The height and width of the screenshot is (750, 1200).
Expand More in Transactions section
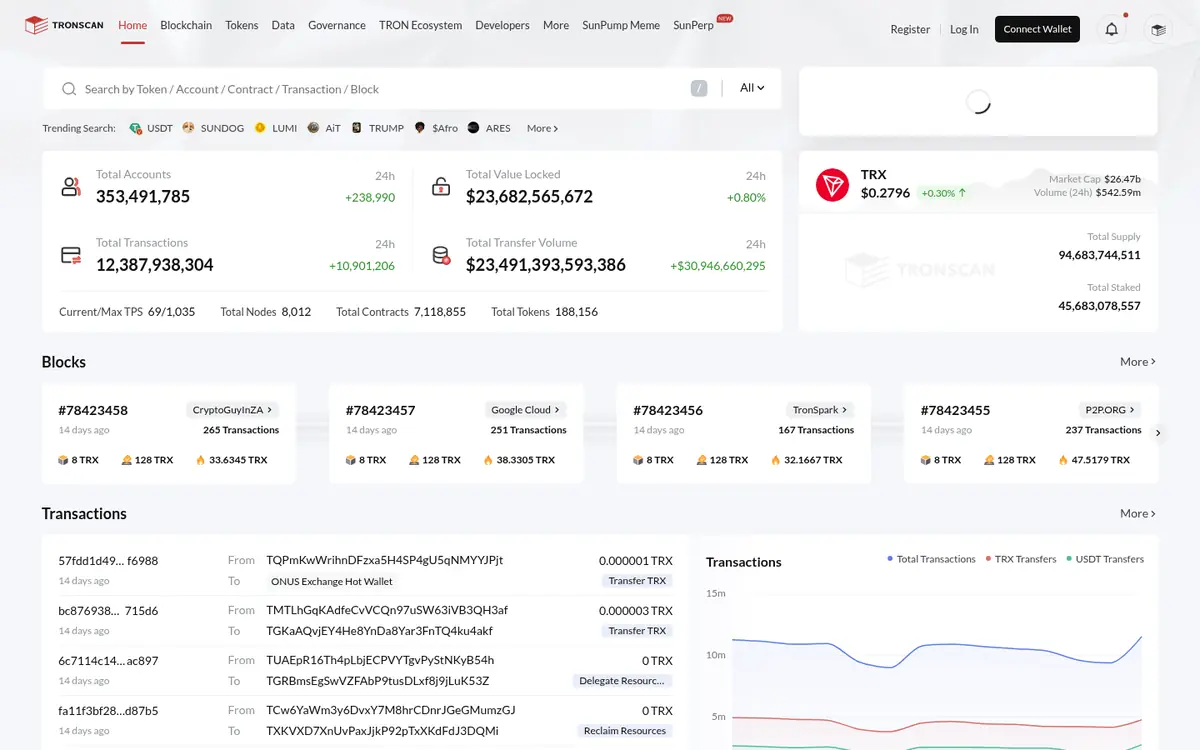click(1138, 513)
